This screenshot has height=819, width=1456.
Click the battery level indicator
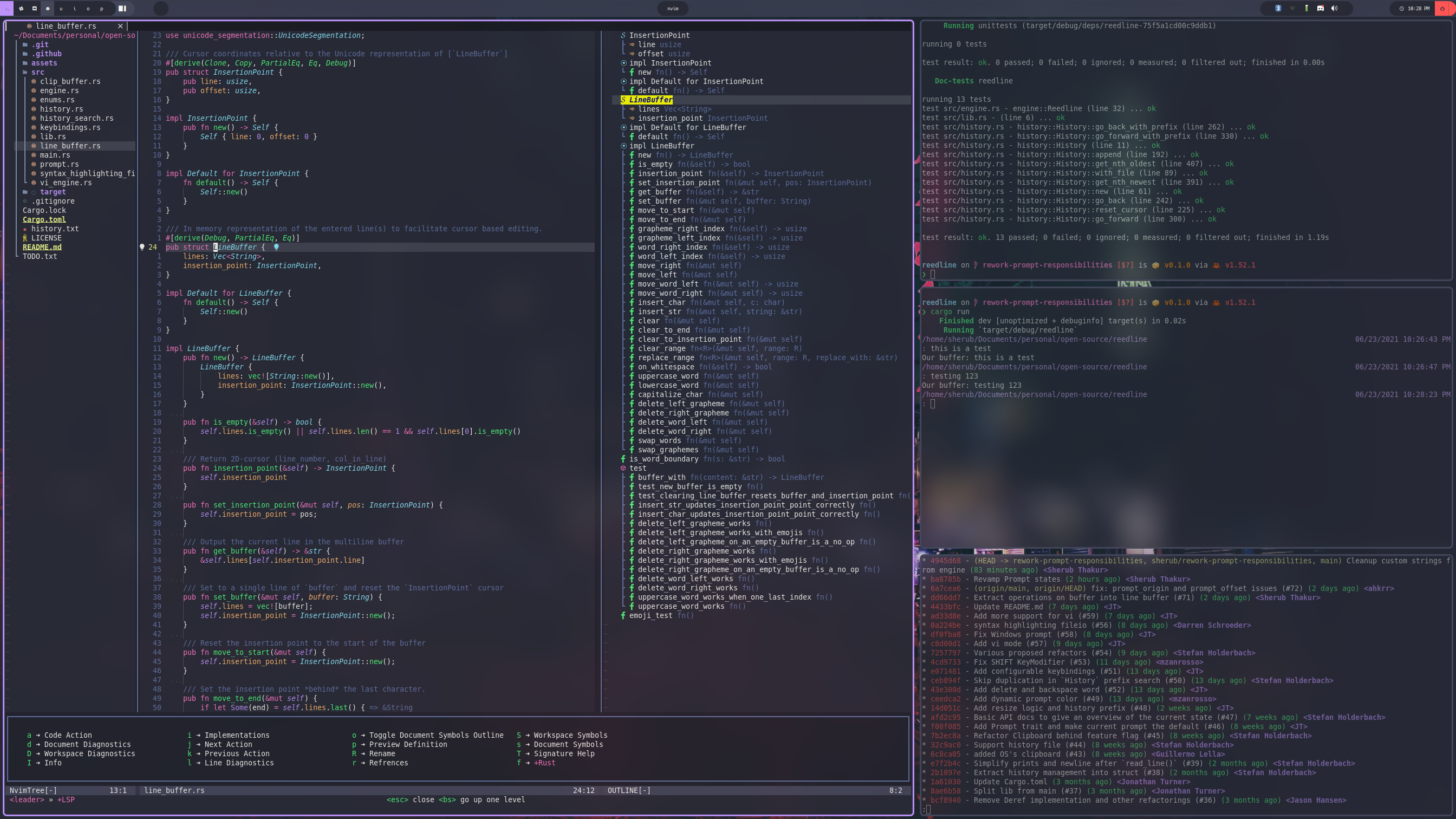point(1306,9)
